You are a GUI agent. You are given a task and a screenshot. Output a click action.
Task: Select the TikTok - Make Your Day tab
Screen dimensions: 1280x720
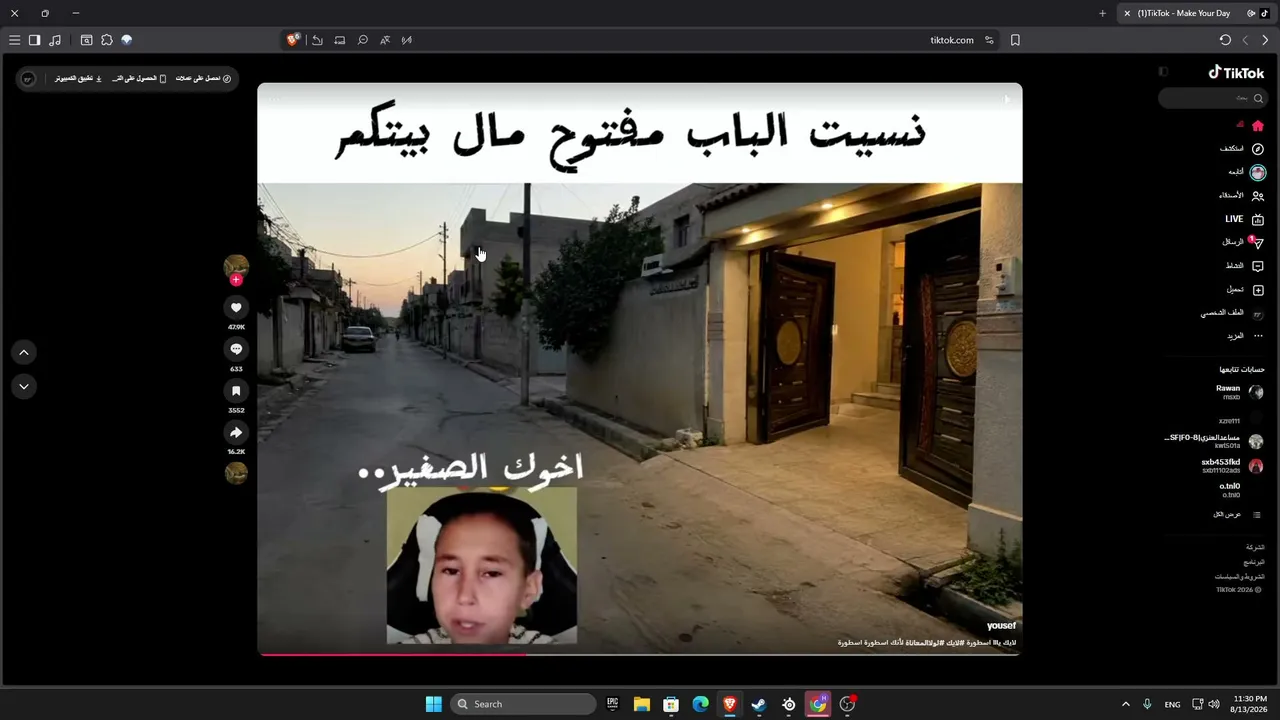[1196, 13]
